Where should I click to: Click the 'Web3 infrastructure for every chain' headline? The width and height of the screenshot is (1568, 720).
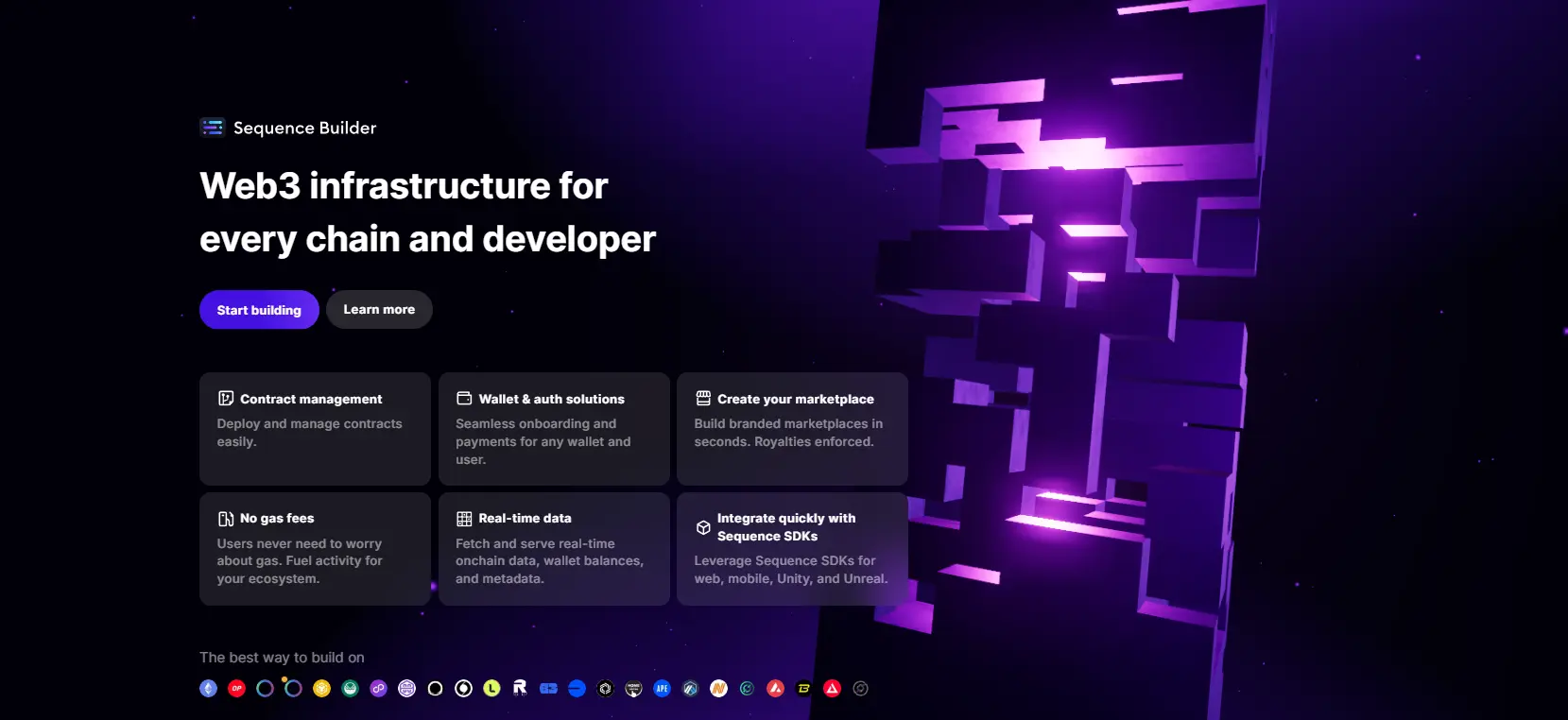coord(427,213)
